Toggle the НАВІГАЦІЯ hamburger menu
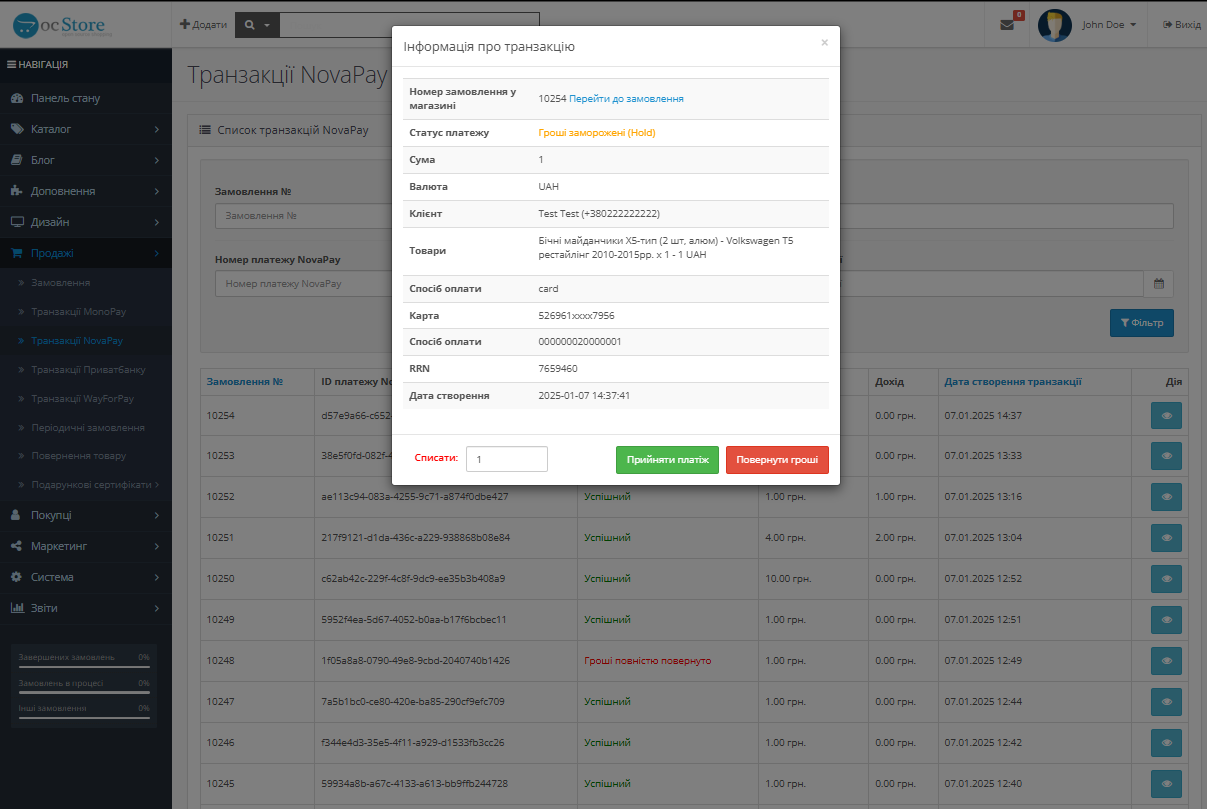 38,65
